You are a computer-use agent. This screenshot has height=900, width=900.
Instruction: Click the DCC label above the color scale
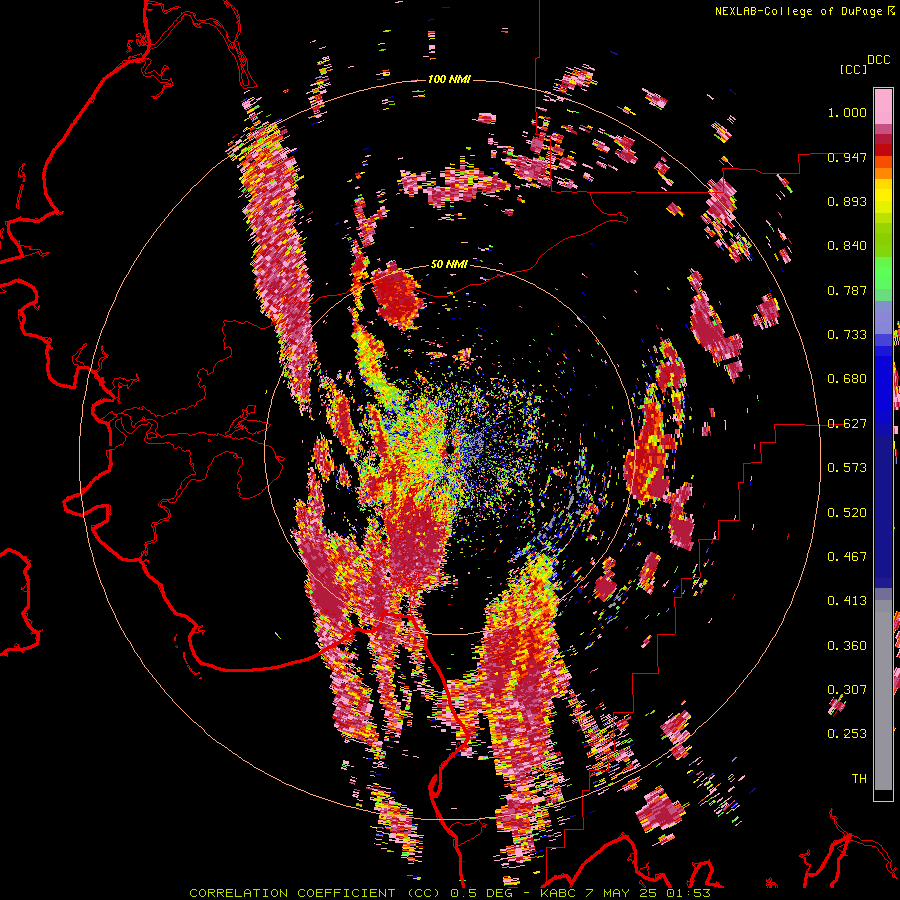click(878, 60)
